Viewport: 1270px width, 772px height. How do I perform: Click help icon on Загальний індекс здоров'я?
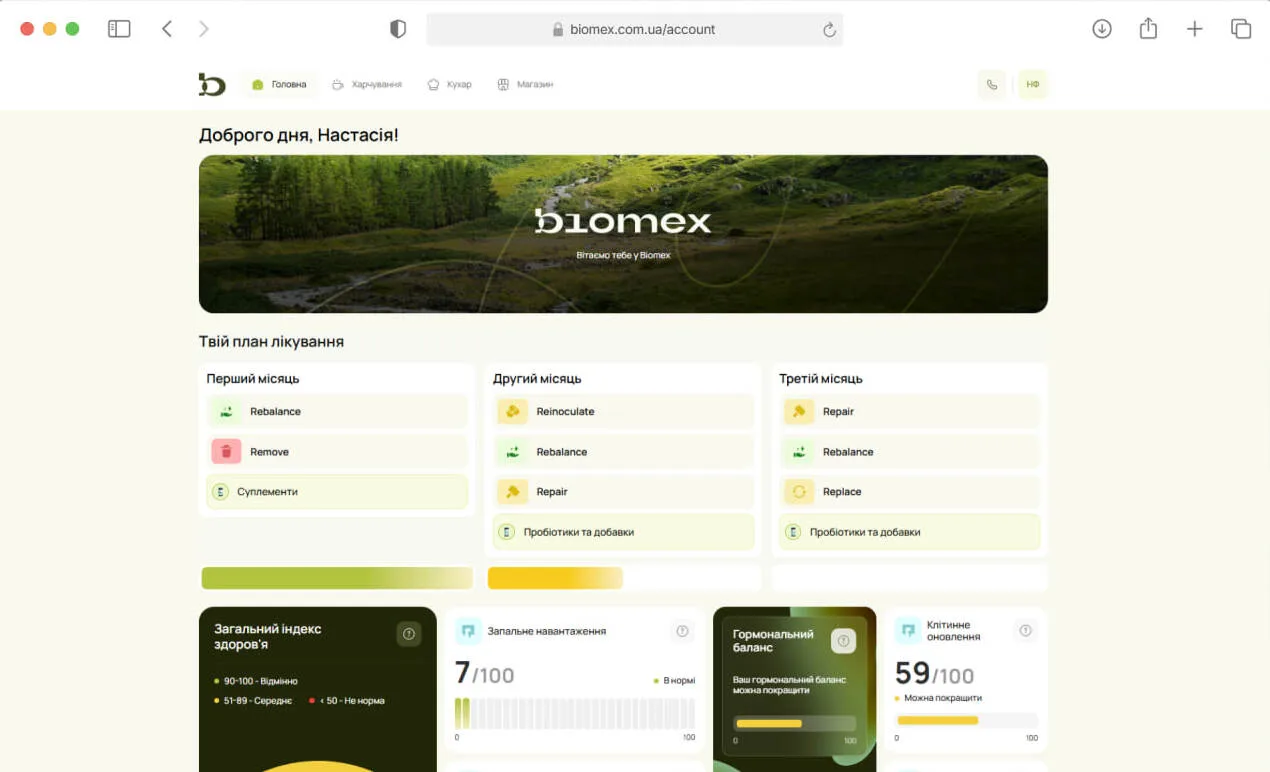click(408, 633)
